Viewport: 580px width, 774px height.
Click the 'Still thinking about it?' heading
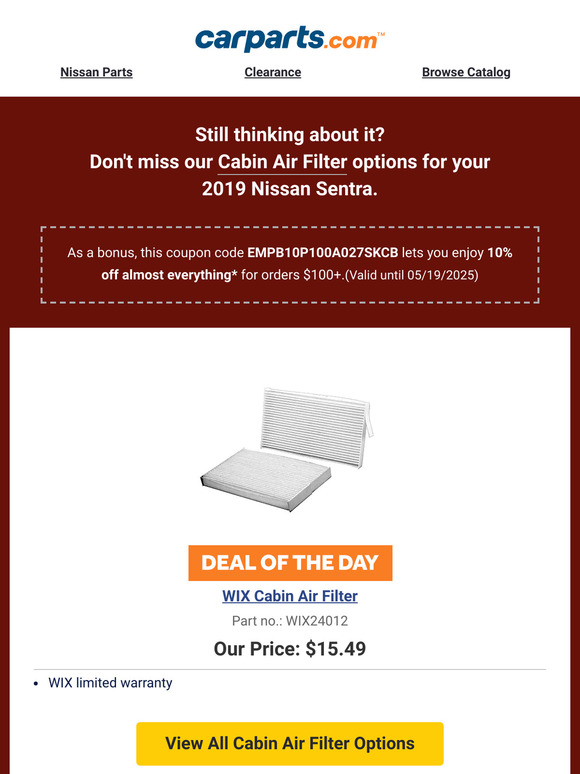click(x=290, y=135)
